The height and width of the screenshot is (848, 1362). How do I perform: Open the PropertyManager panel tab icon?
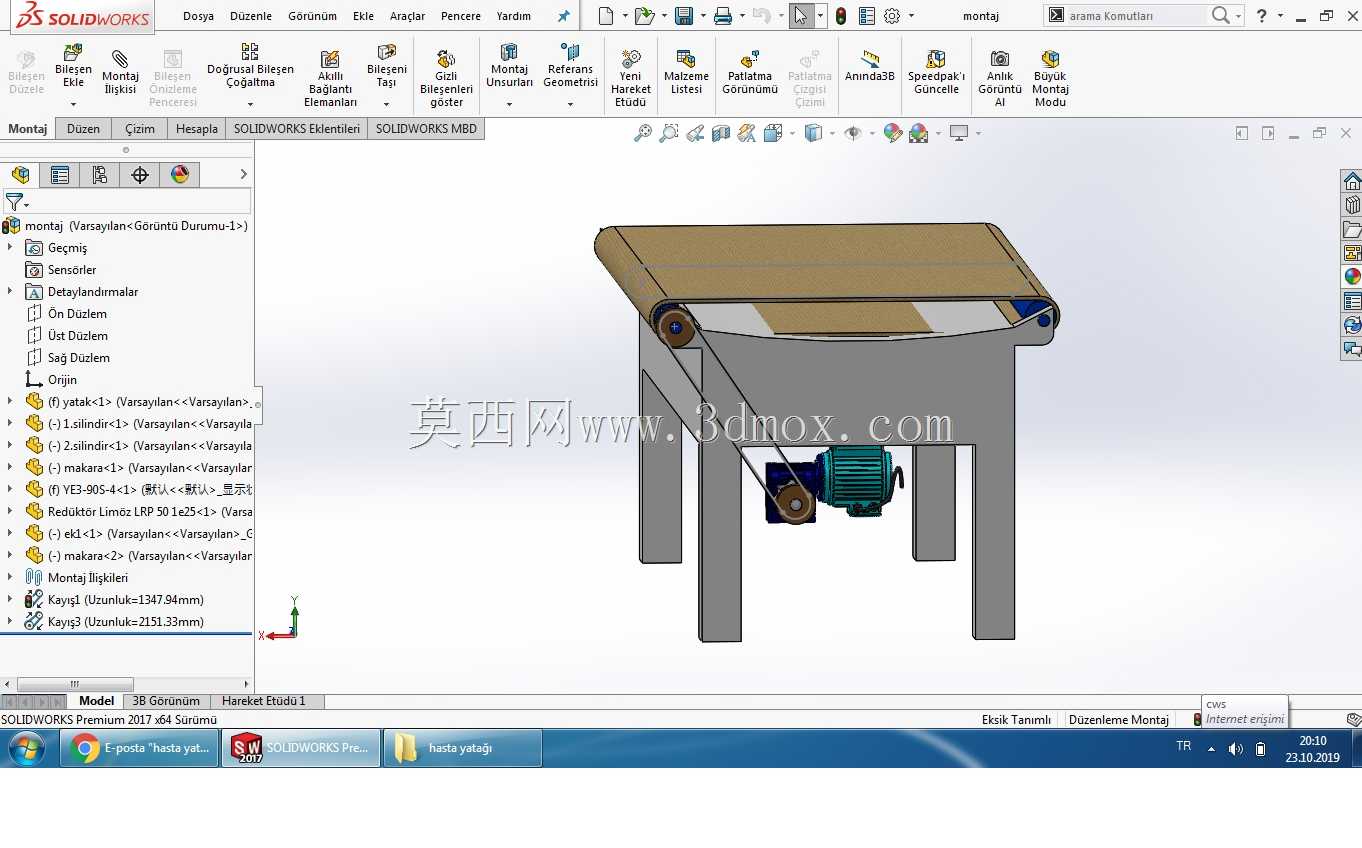[60, 175]
